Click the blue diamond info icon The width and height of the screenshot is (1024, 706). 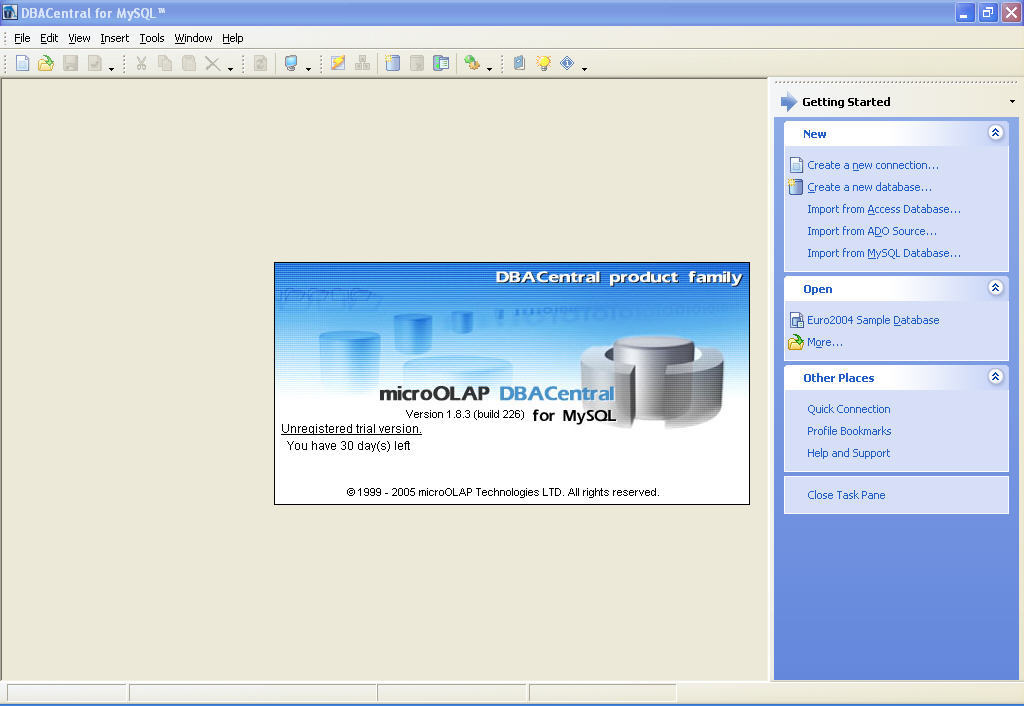[x=568, y=63]
